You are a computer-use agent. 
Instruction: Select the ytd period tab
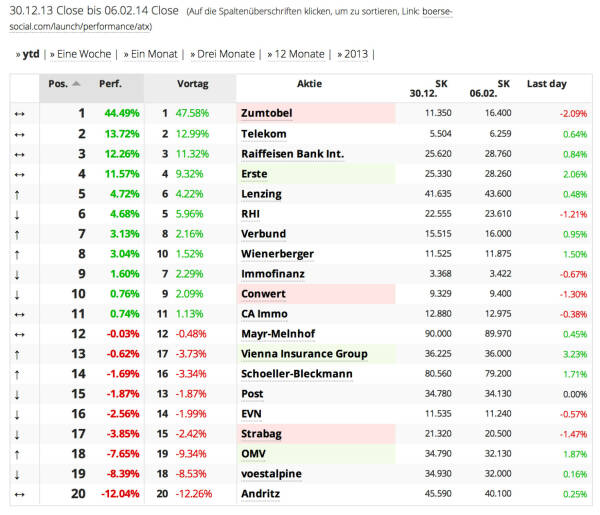coord(27,54)
